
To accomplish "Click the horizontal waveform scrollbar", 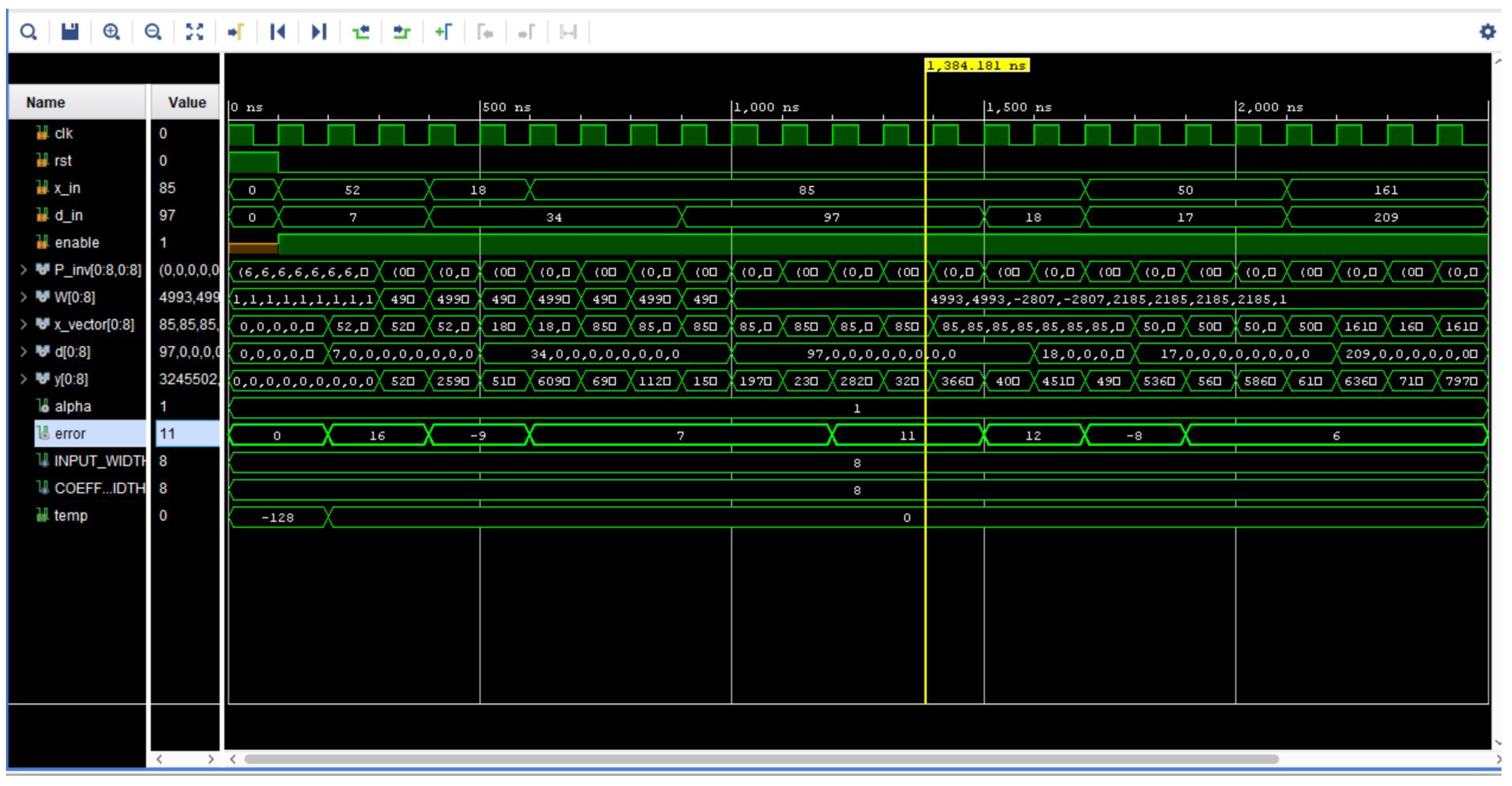I will (x=761, y=759).
